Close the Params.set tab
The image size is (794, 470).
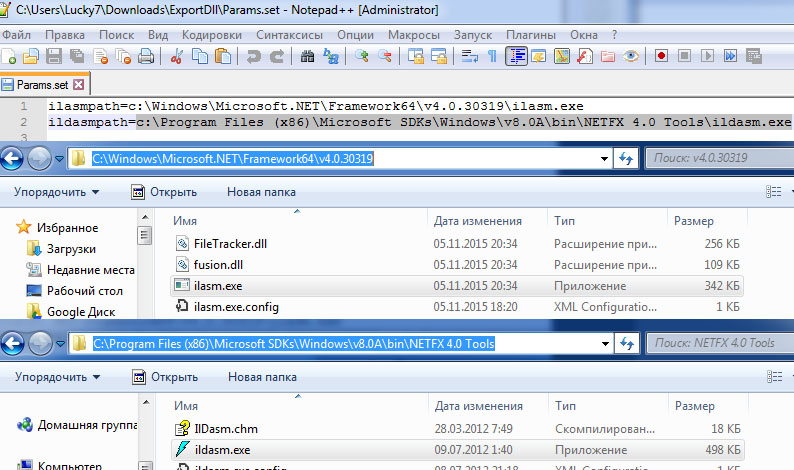(78, 85)
